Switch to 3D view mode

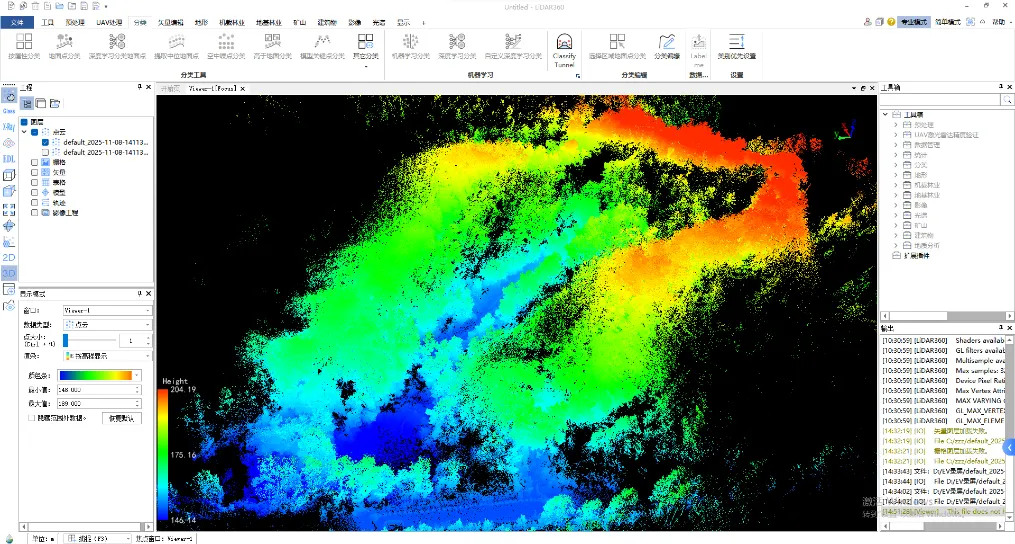pos(8,273)
